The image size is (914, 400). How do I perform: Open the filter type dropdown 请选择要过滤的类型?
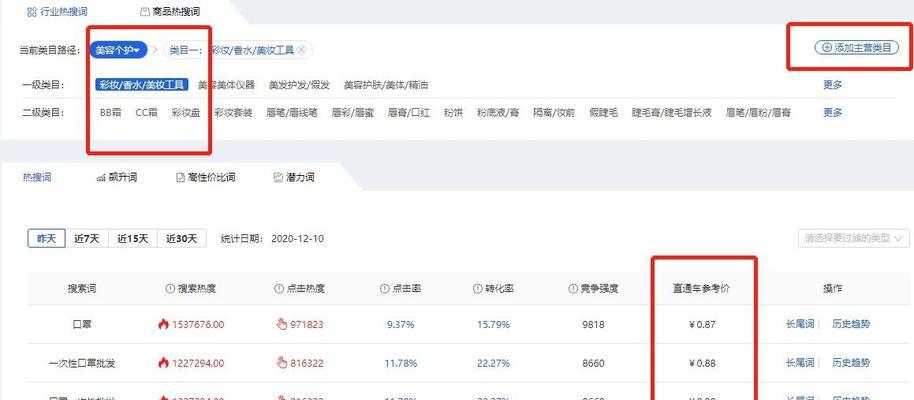click(x=853, y=238)
